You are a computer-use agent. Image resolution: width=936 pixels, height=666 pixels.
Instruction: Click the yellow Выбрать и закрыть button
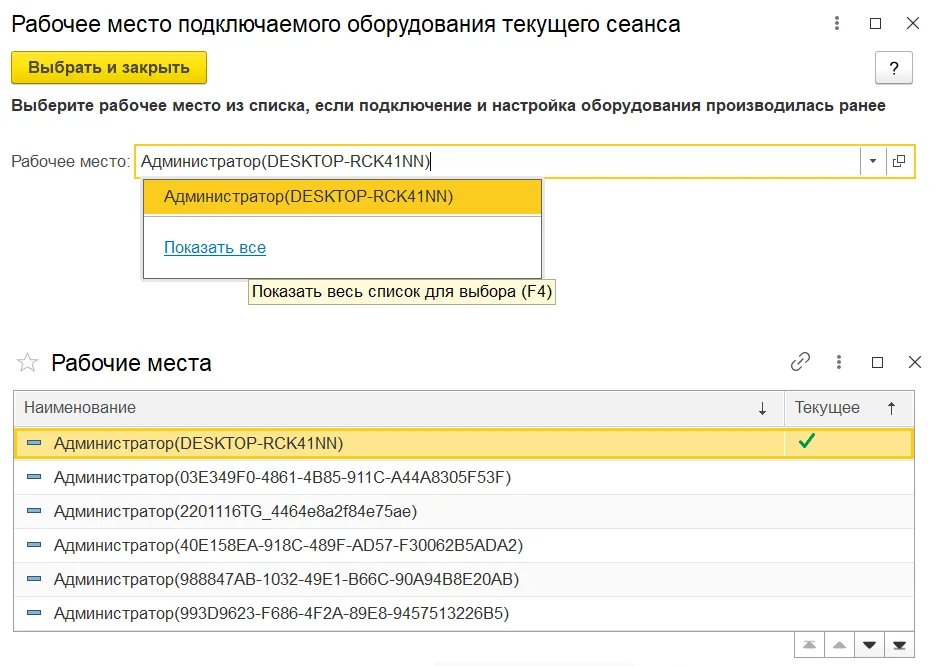click(109, 67)
